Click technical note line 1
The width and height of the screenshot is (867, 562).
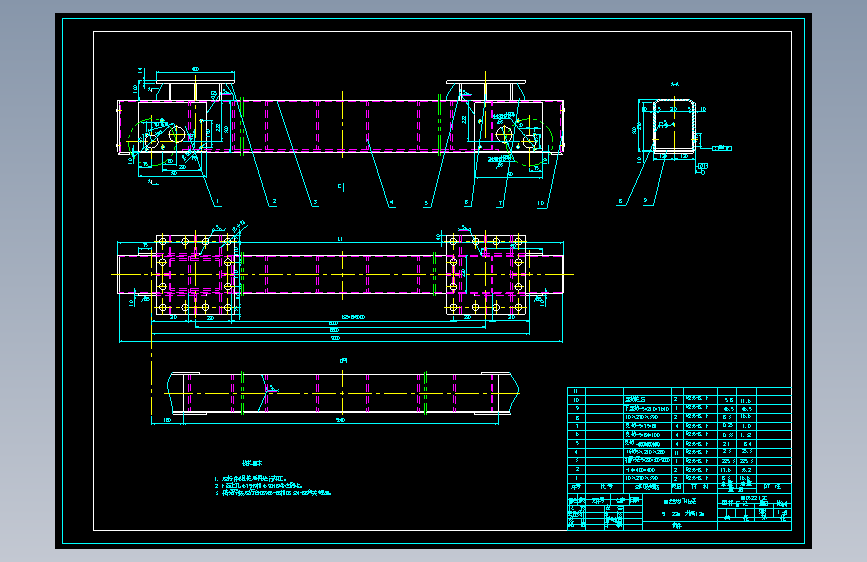coord(250,479)
